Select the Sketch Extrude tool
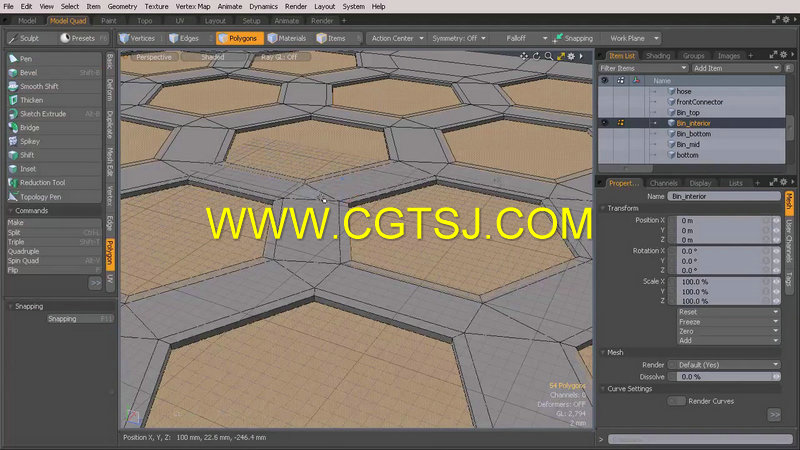The width and height of the screenshot is (800, 450). (x=54, y=114)
